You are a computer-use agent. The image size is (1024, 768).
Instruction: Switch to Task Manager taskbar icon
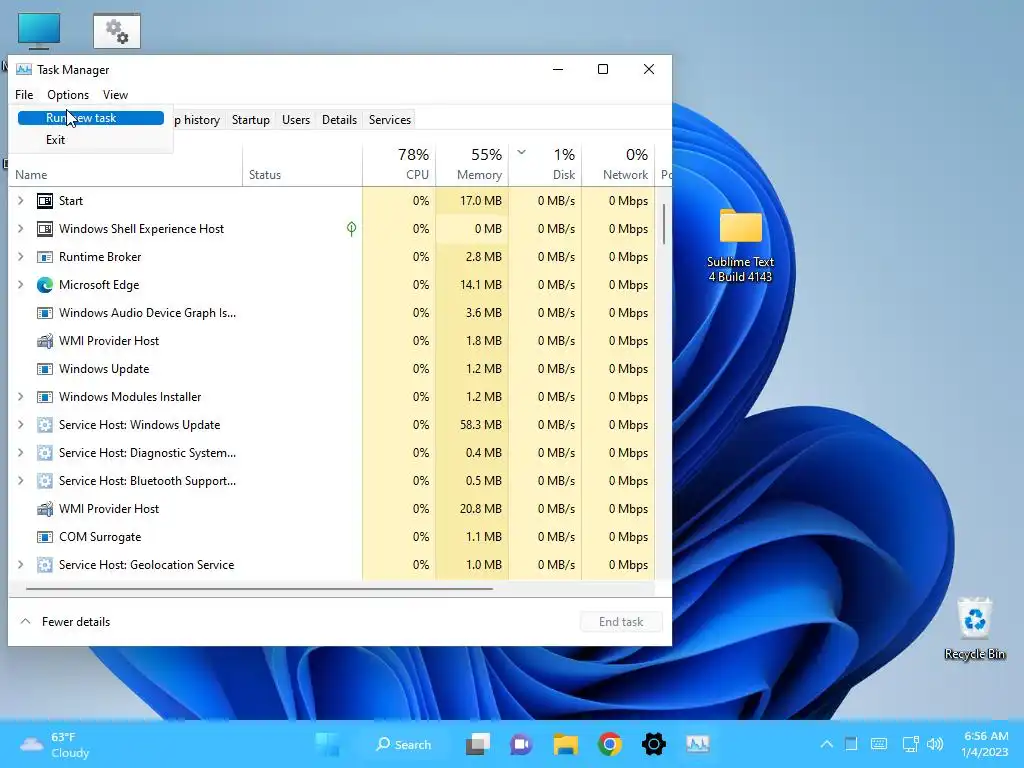click(697, 744)
